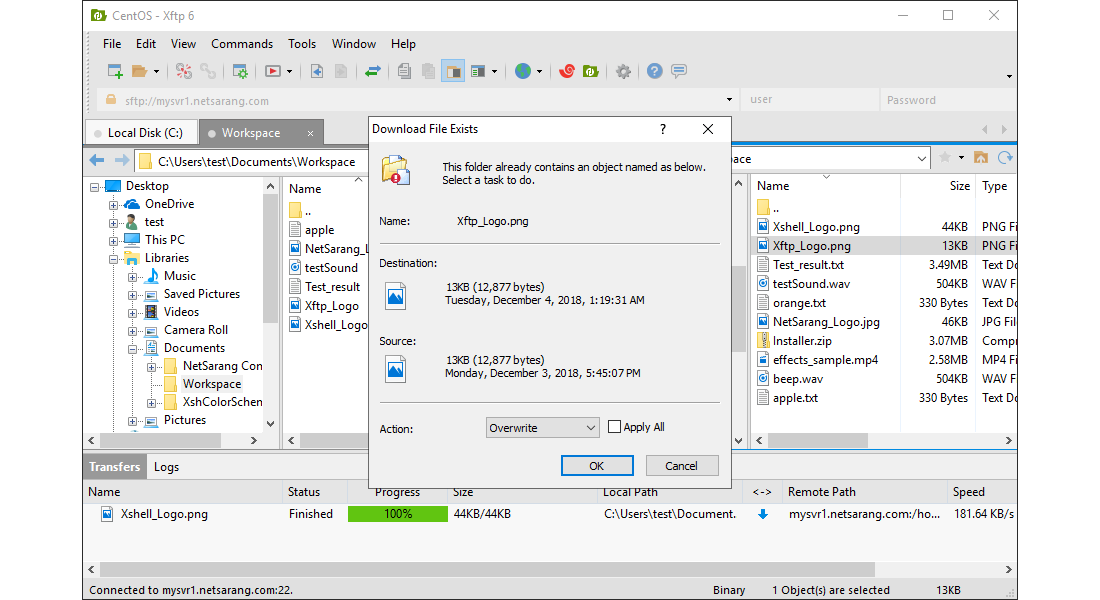Click the Open Session folder icon
Viewport: 1100px width, 600px height.
139,72
